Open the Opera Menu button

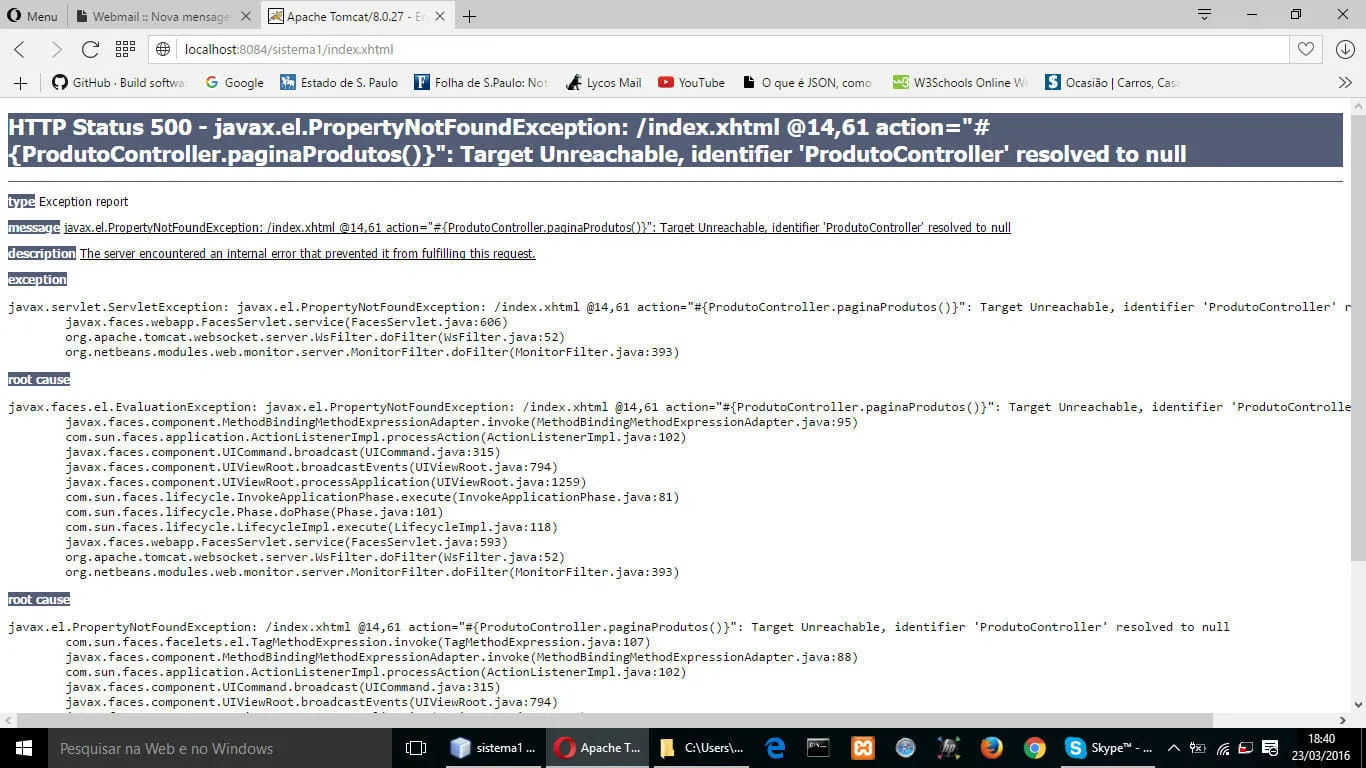click(33, 16)
